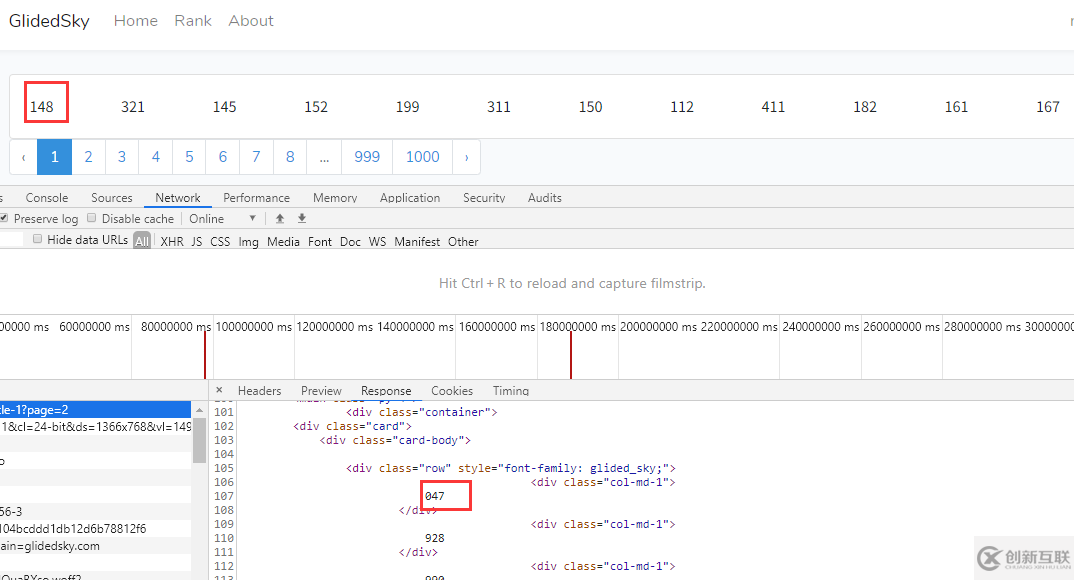Open the Cookies tab of the request
This screenshot has width=1074, height=580.
(x=452, y=390)
